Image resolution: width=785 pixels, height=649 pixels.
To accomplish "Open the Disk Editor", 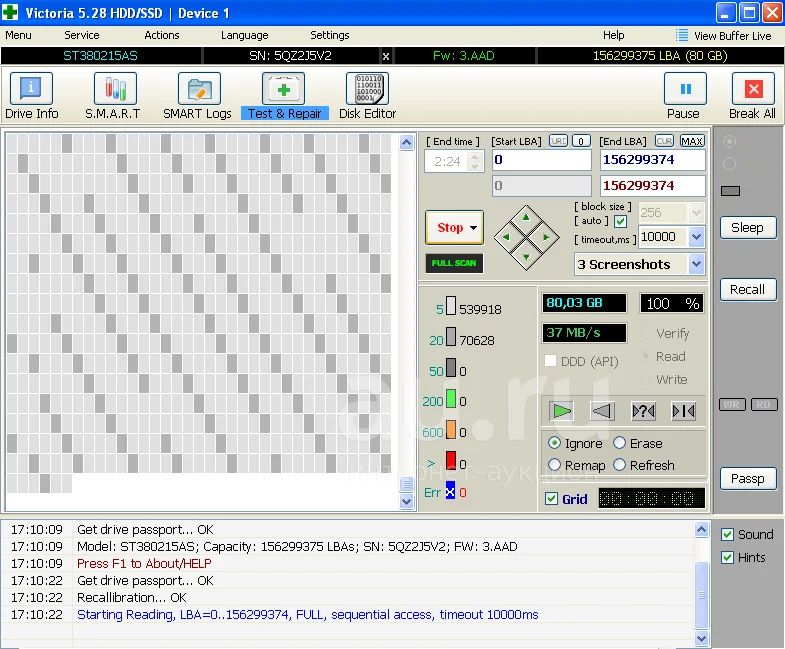I will click(367, 96).
